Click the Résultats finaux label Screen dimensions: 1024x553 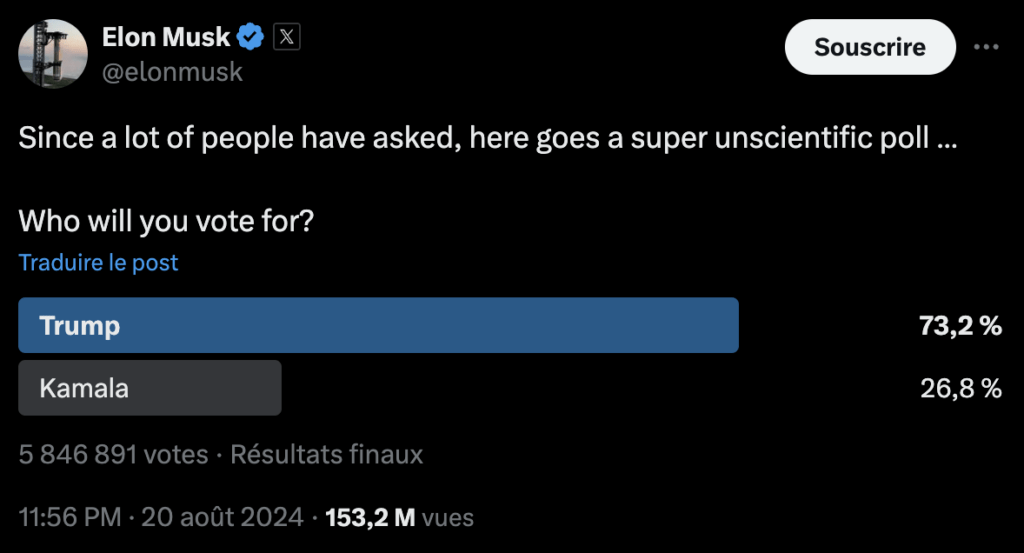point(327,454)
